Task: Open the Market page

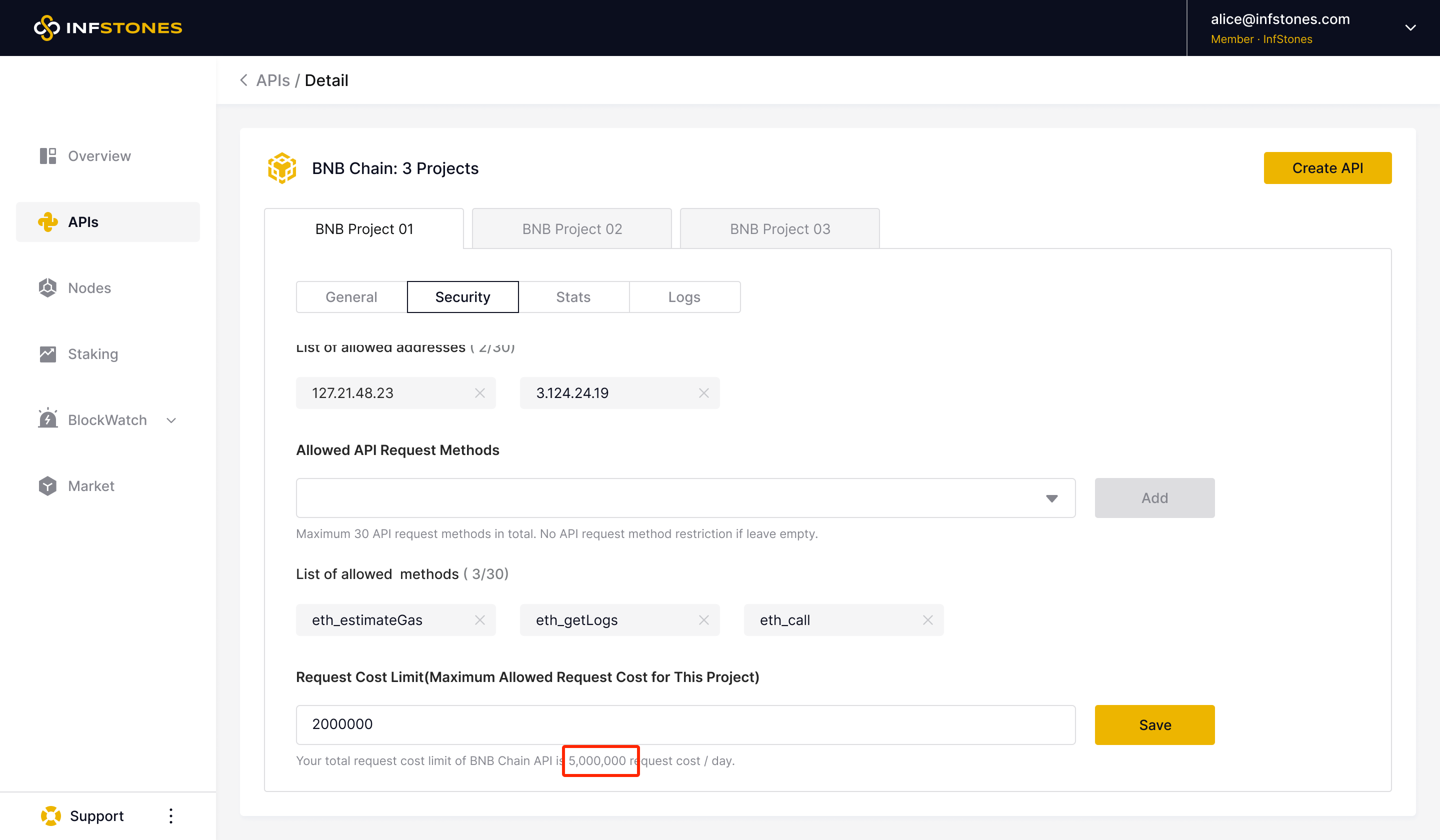Action: point(76,485)
